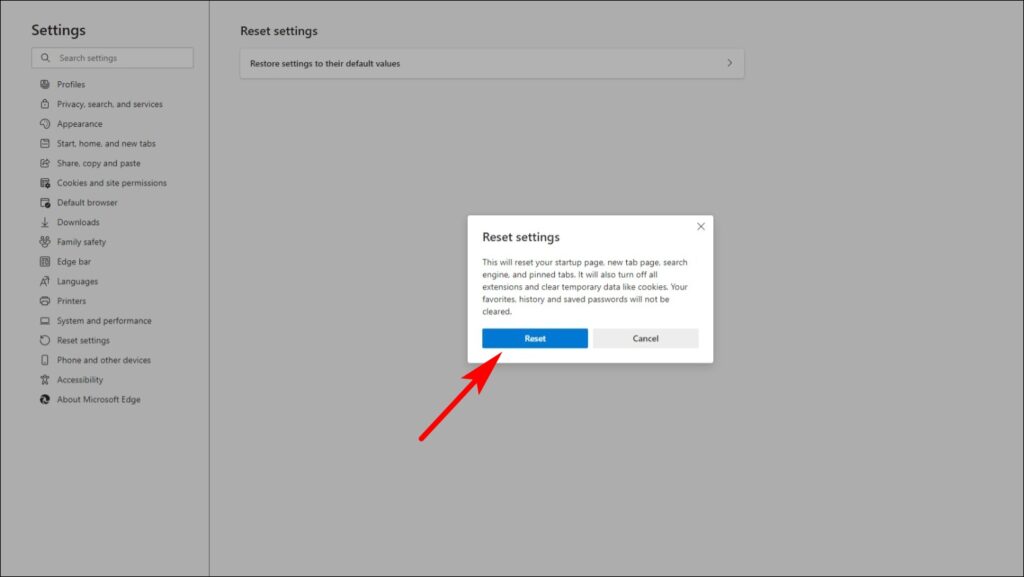The image size is (1024, 577).
Task: Open System and performance settings
Action: tap(104, 320)
